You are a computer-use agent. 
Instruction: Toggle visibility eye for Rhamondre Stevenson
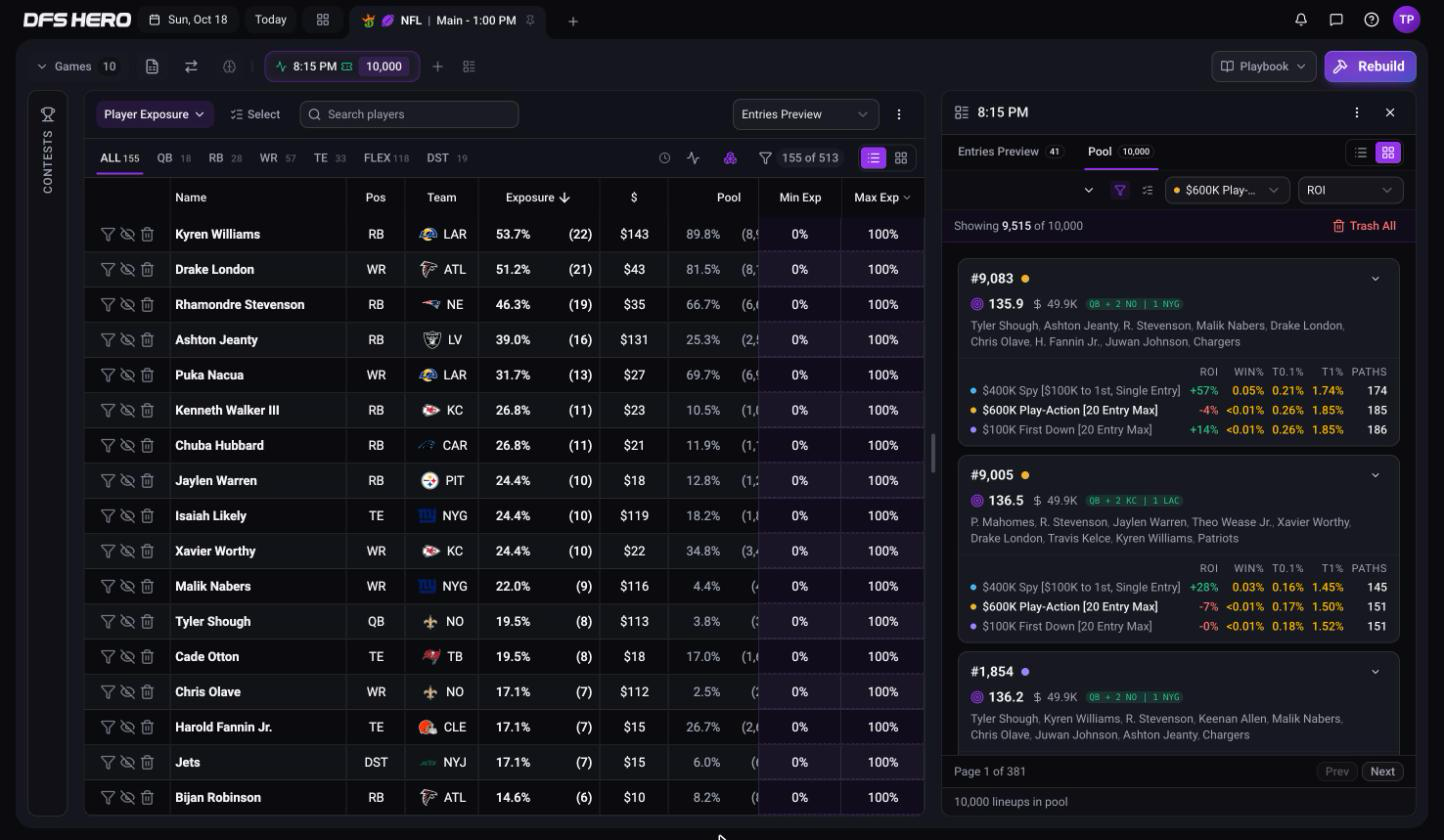(127, 304)
